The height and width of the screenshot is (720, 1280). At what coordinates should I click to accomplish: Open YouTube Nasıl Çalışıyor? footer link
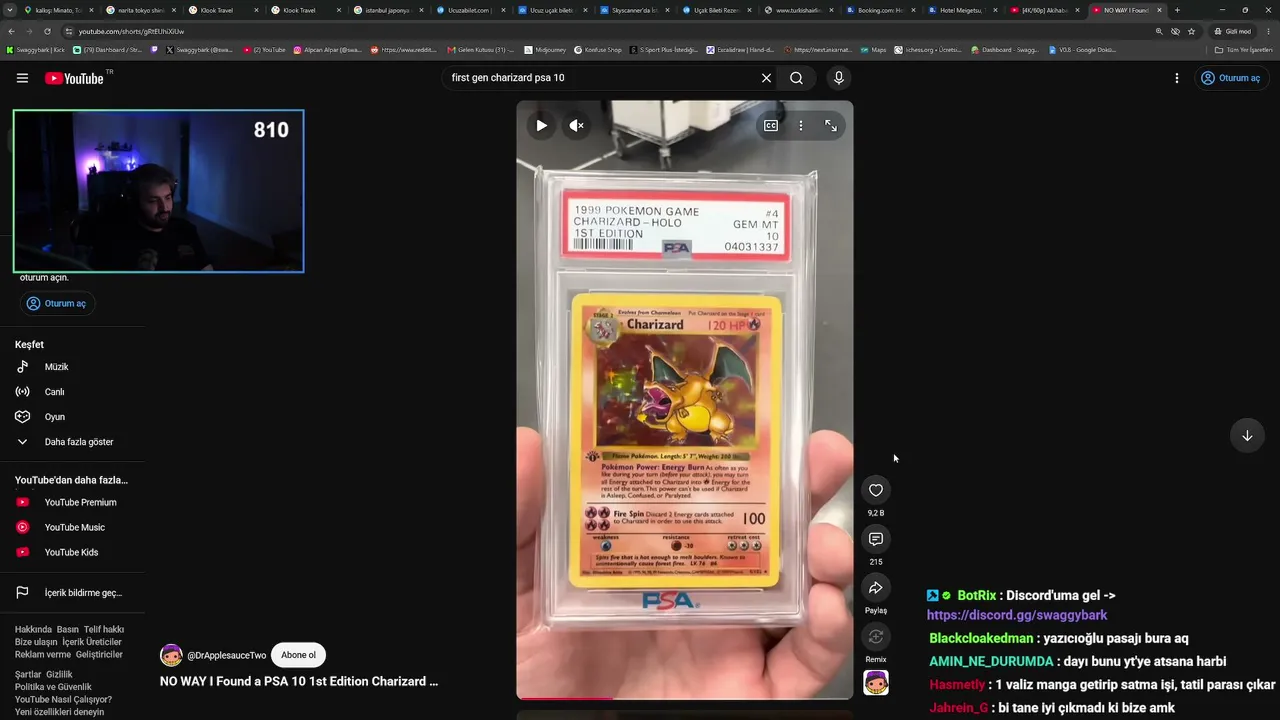point(63,700)
